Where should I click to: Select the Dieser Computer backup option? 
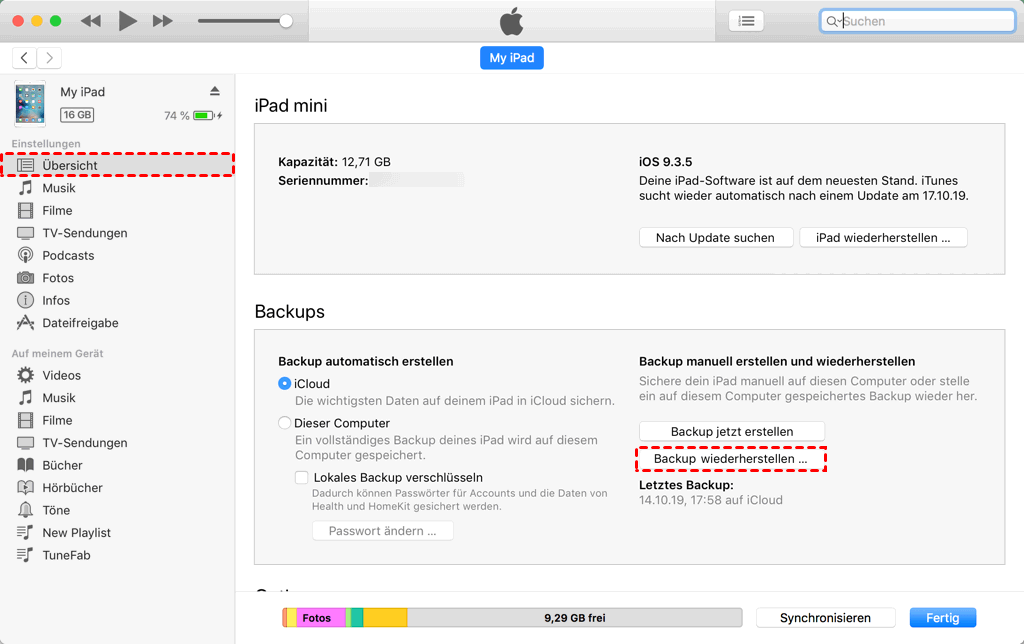[285, 423]
